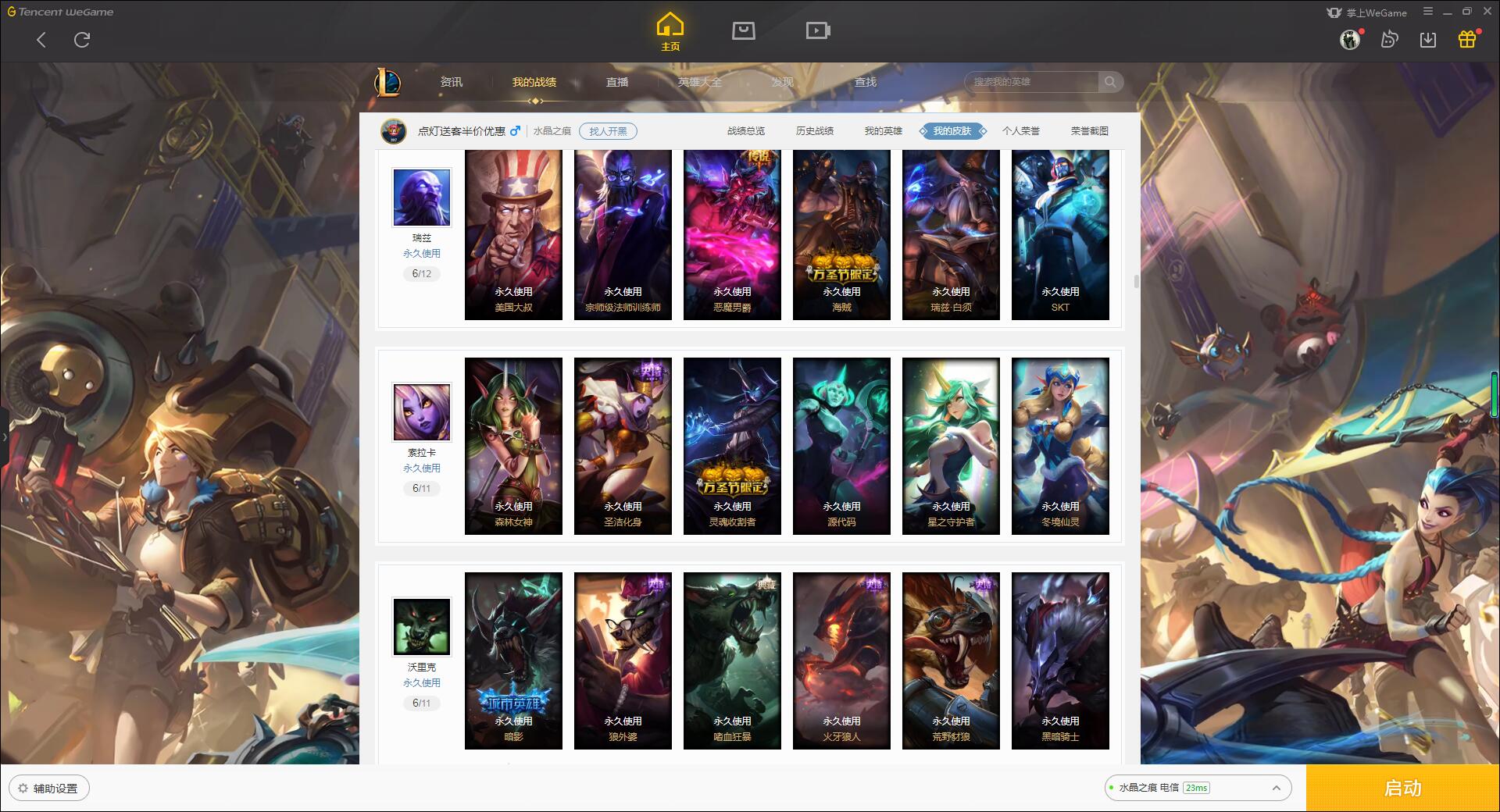Screen dimensions: 1500x812
Task: Switch to 我的英雄 sub-tab
Action: coord(884,131)
